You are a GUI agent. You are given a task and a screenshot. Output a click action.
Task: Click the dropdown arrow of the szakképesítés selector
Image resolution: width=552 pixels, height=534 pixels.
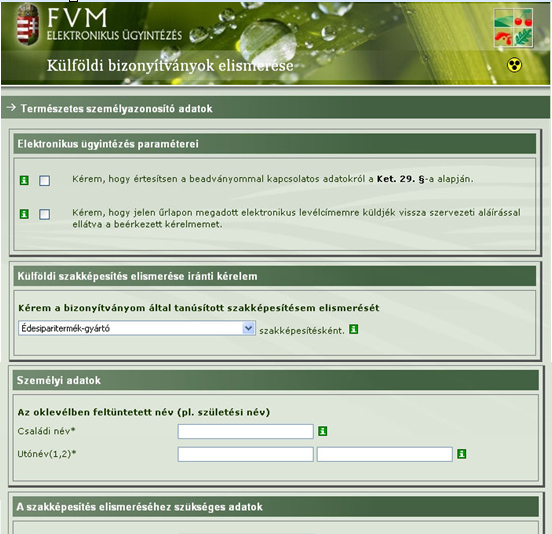point(248,328)
